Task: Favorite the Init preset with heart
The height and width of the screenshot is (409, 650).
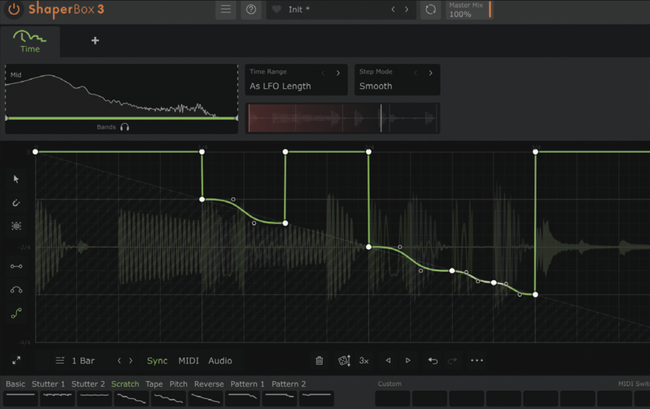Action: [x=276, y=9]
